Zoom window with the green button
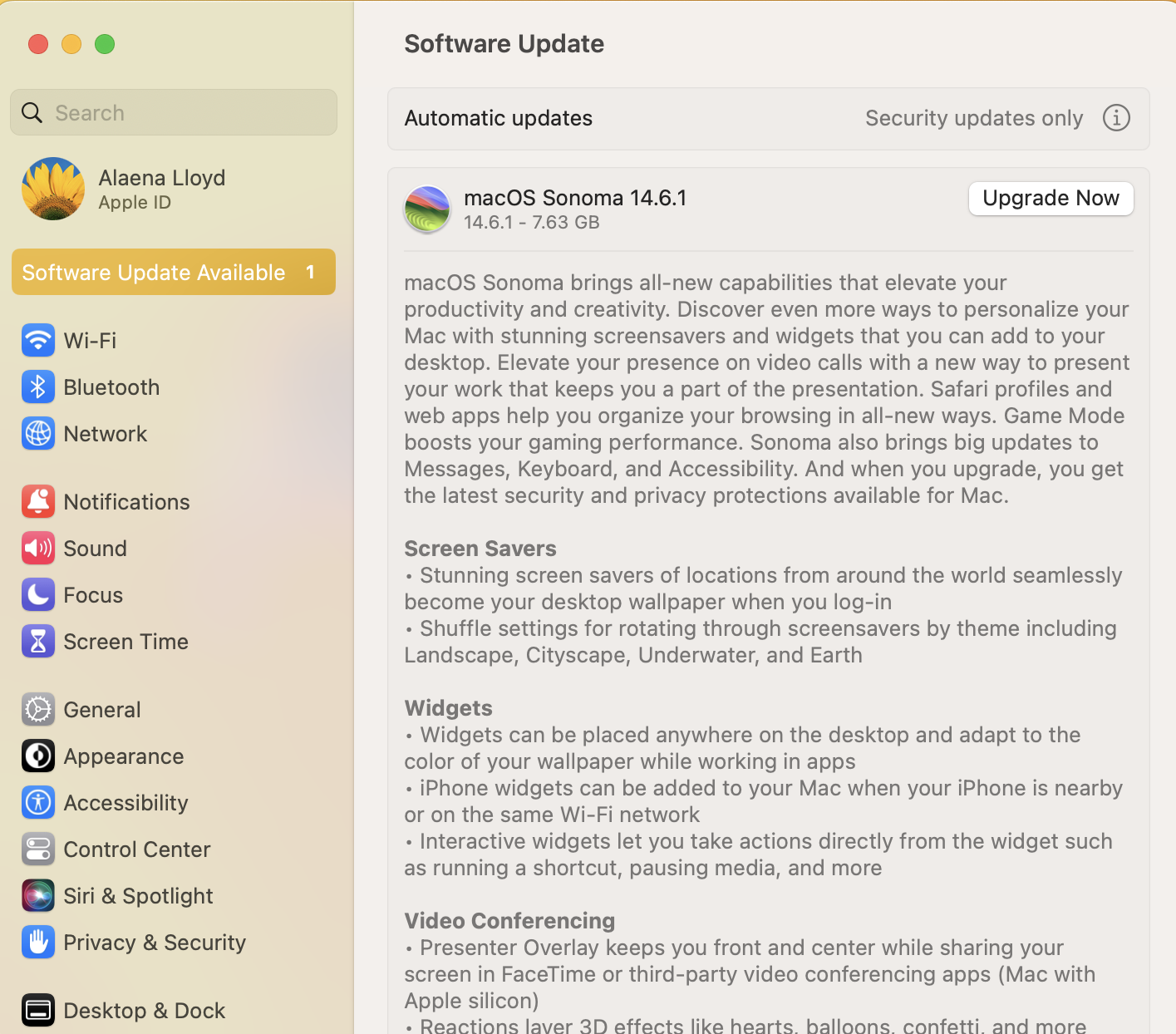 105,44
